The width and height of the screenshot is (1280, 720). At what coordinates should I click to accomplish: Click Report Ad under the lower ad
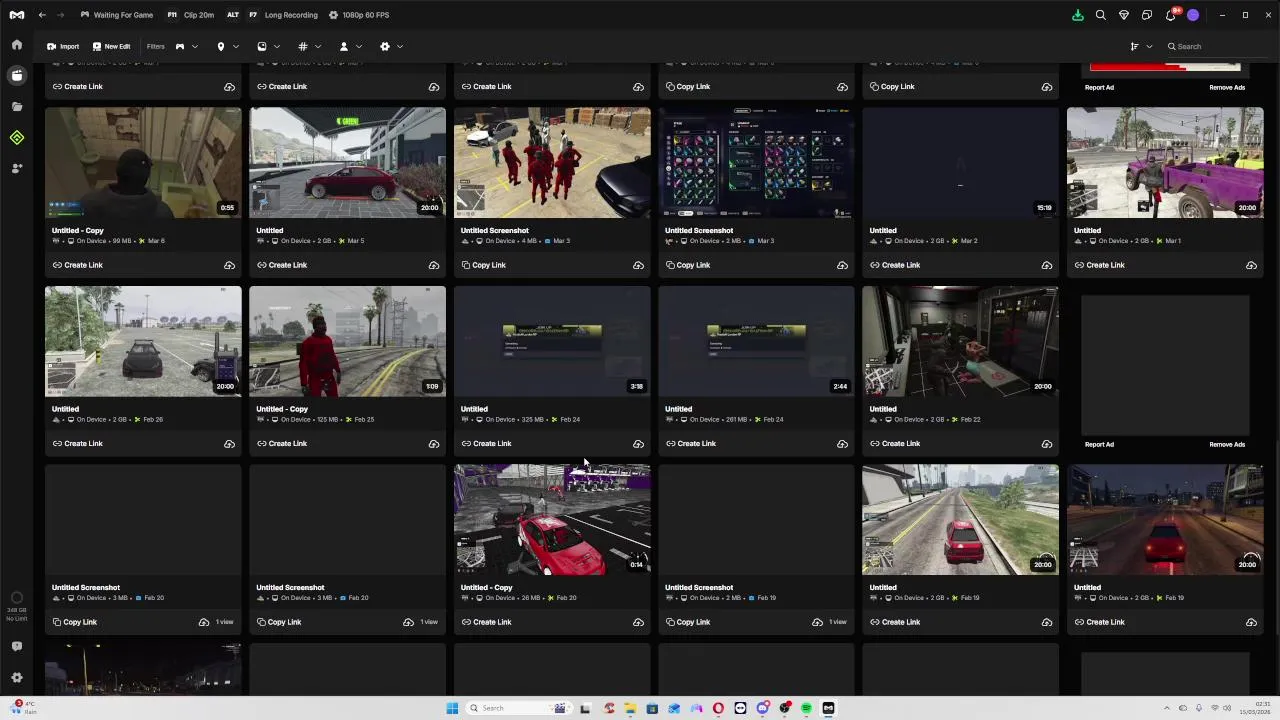click(1099, 444)
